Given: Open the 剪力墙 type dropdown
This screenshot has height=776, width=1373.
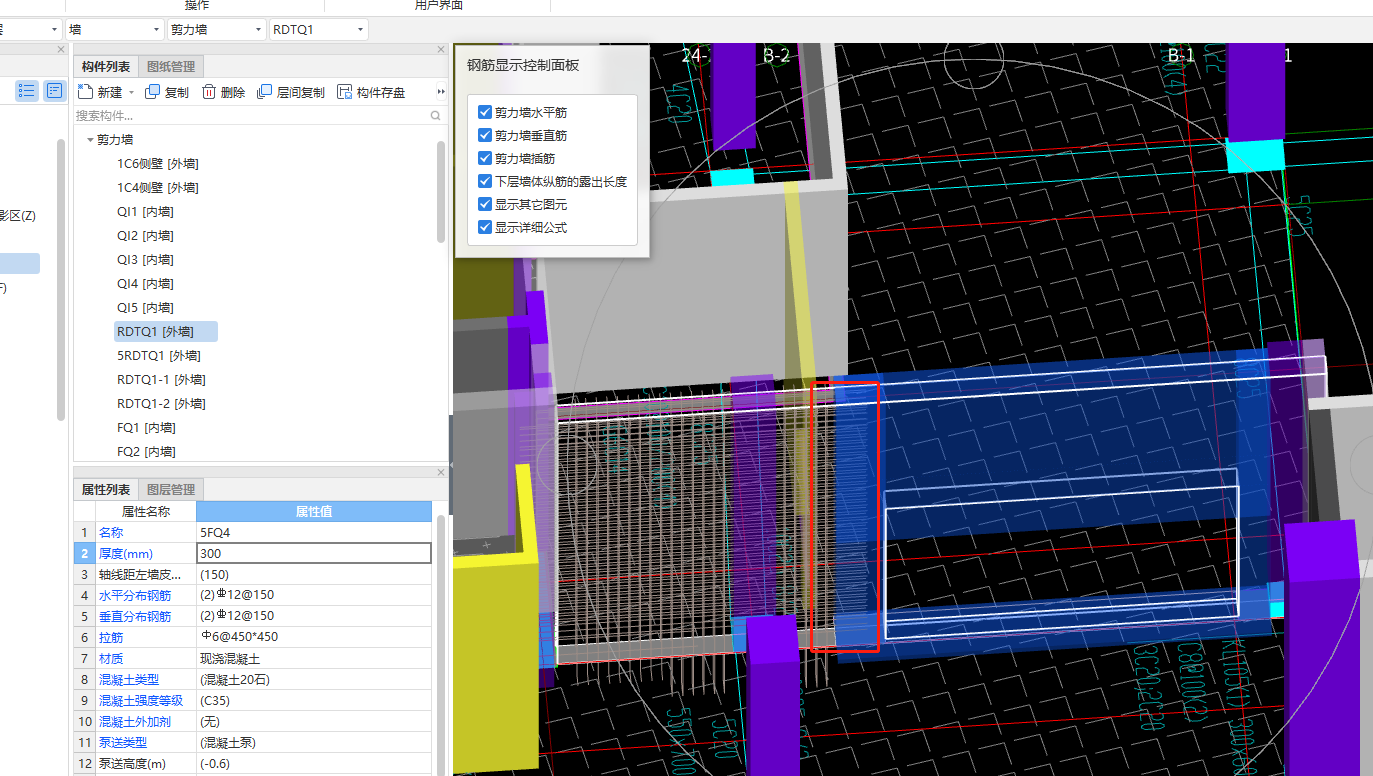Looking at the screenshot, I should pos(217,30).
